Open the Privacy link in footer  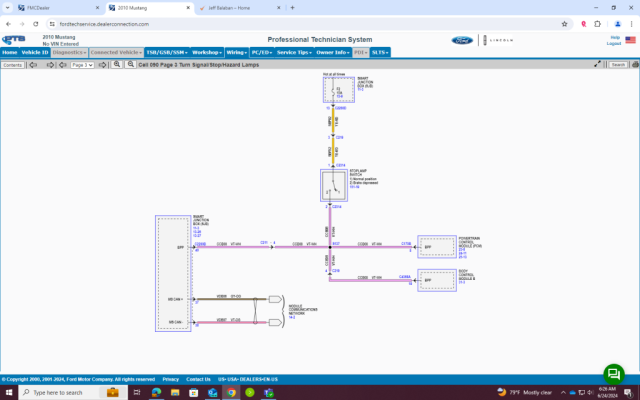coord(171,379)
